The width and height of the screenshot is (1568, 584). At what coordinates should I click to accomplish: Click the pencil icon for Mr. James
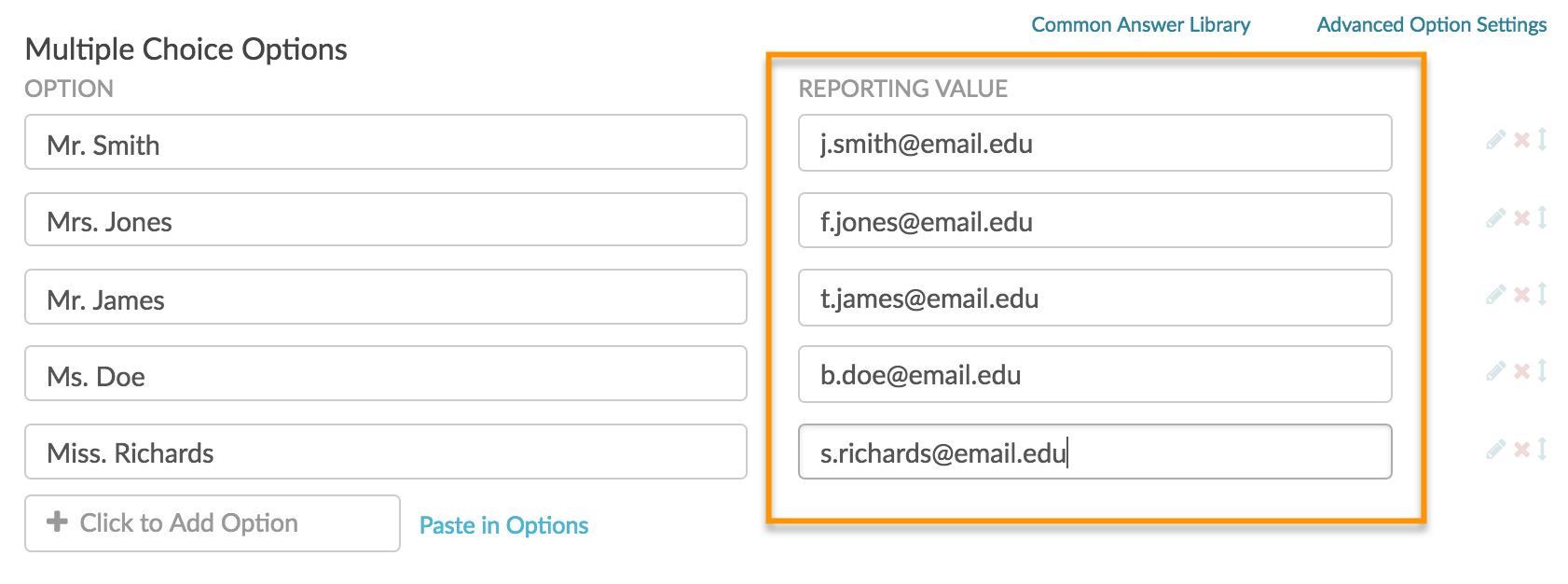point(1495,295)
